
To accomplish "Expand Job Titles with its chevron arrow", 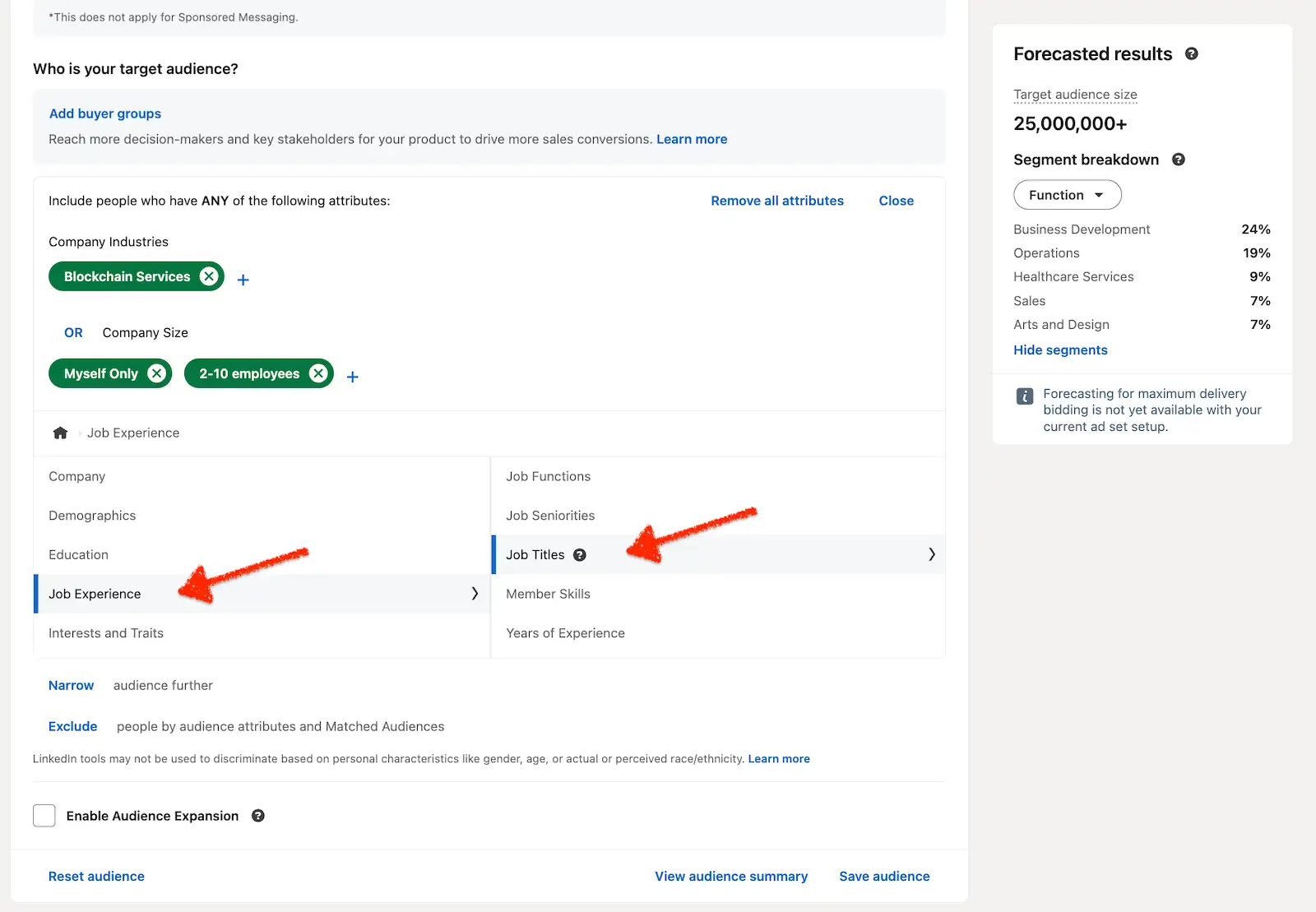I will coord(931,554).
